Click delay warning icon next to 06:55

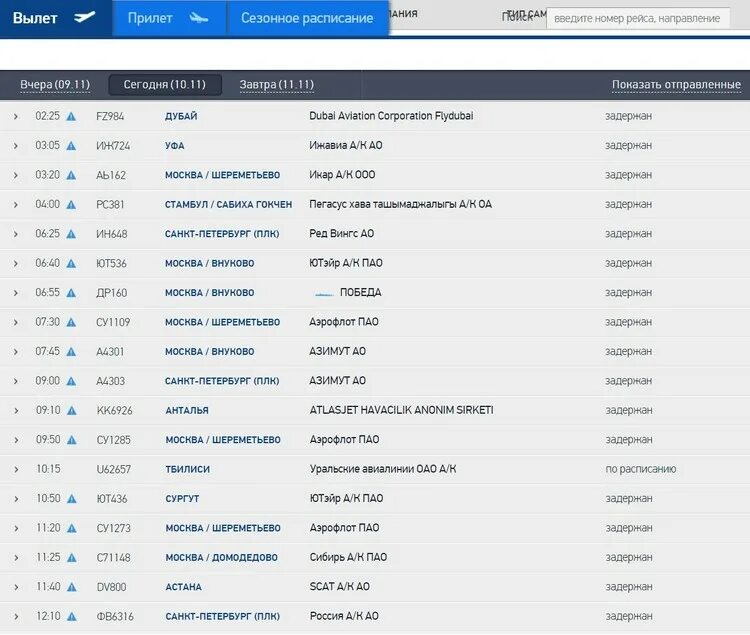click(71, 293)
